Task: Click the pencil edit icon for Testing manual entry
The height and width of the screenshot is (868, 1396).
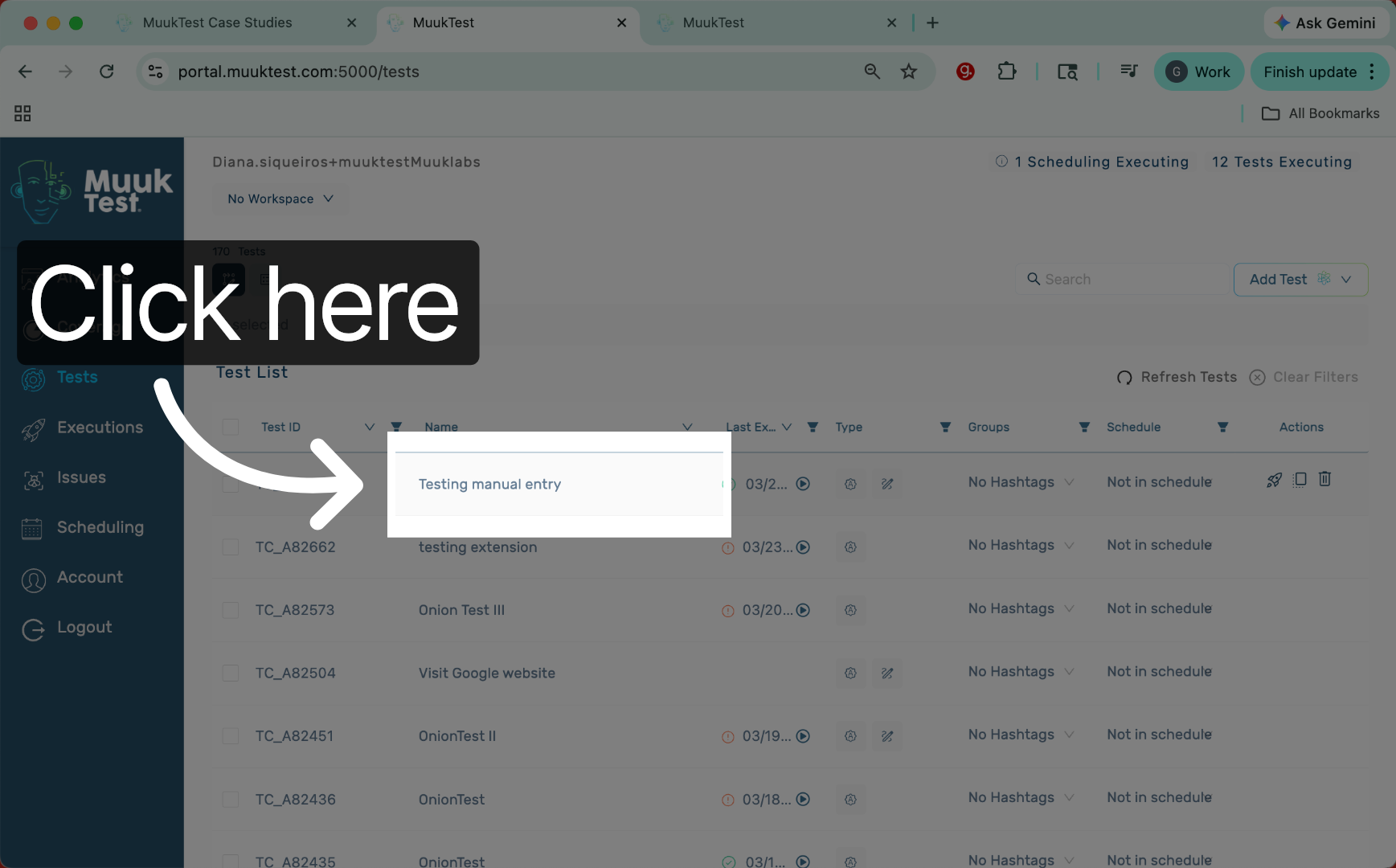Action: click(887, 484)
